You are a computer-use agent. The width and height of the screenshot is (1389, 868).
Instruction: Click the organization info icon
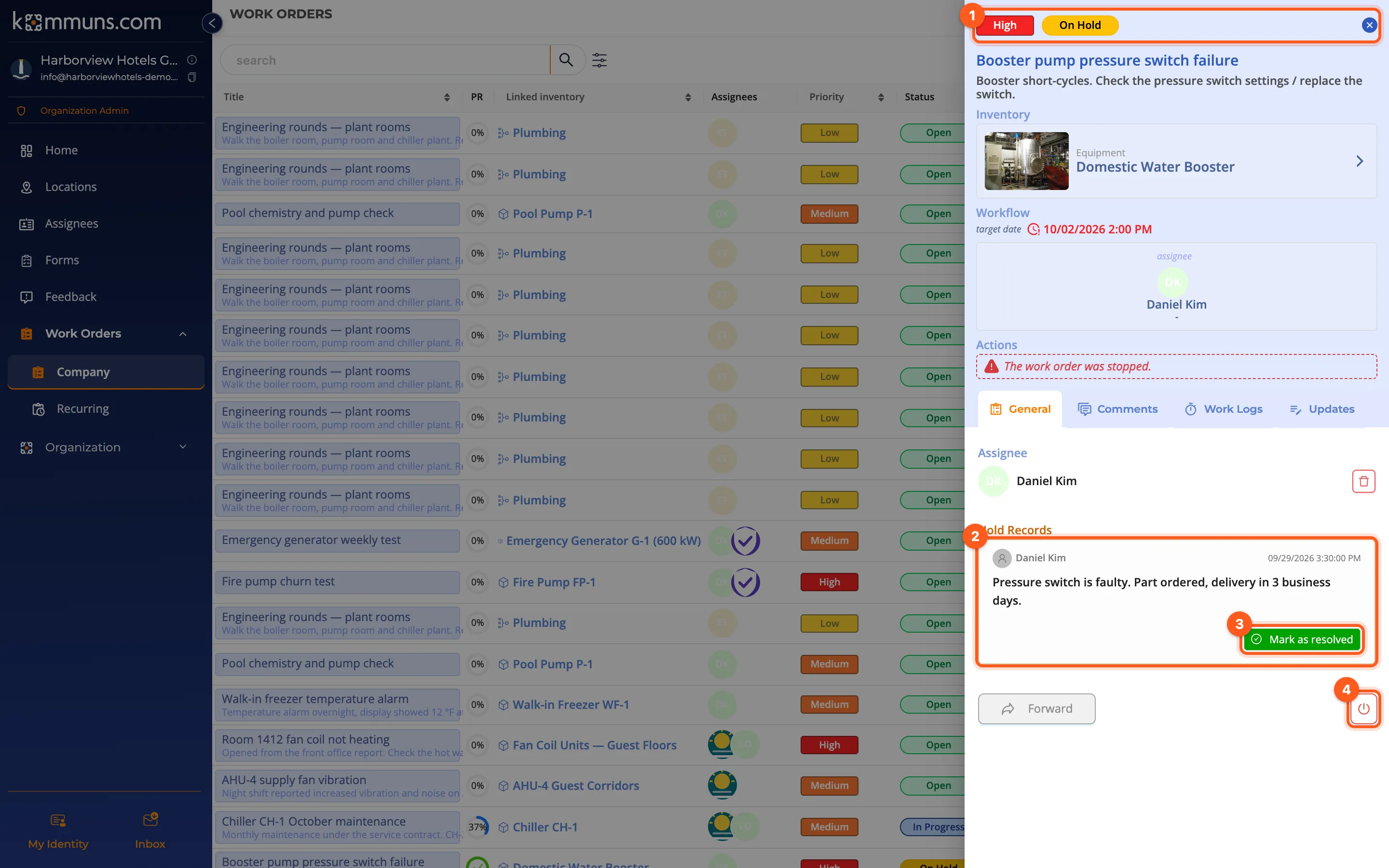coord(192,60)
